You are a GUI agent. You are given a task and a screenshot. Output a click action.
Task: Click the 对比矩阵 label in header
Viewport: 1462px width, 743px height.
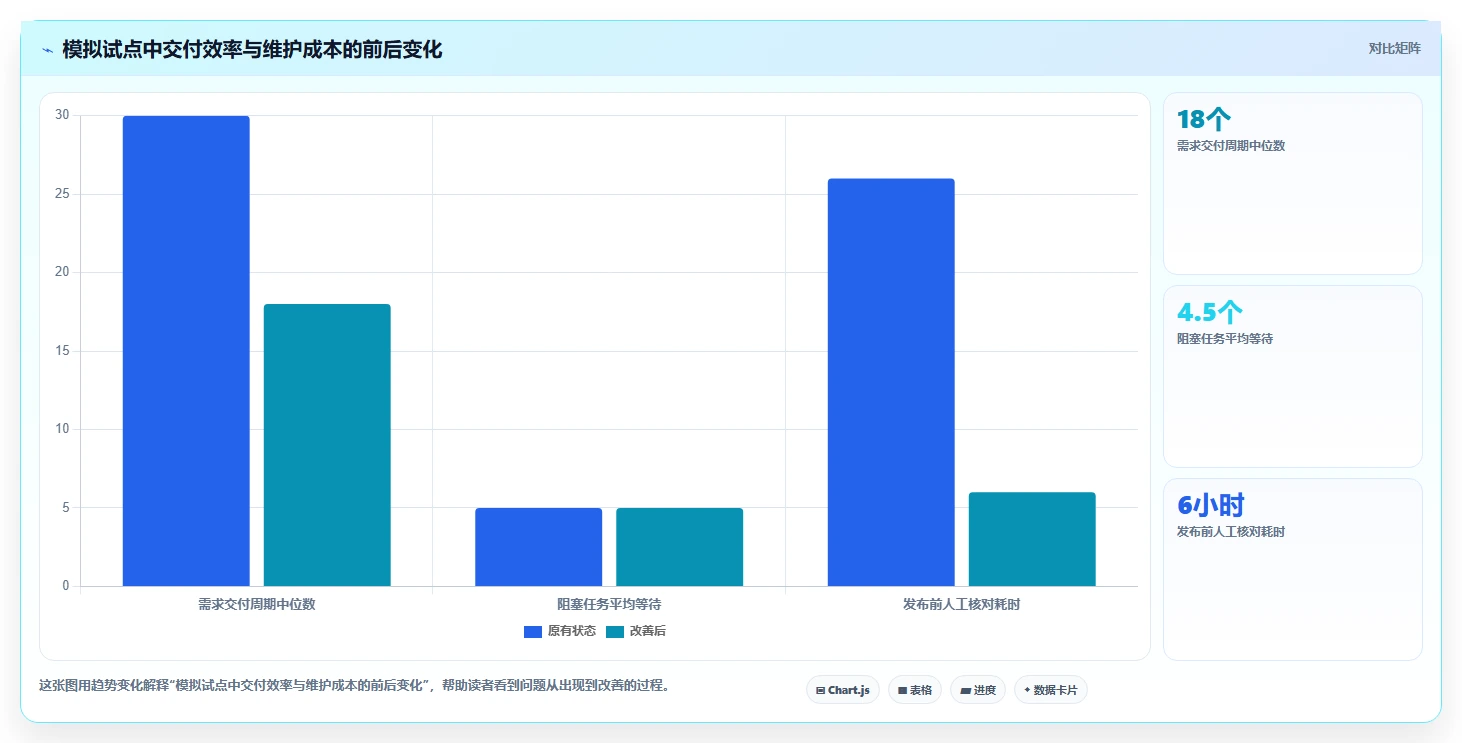(x=1394, y=48)
